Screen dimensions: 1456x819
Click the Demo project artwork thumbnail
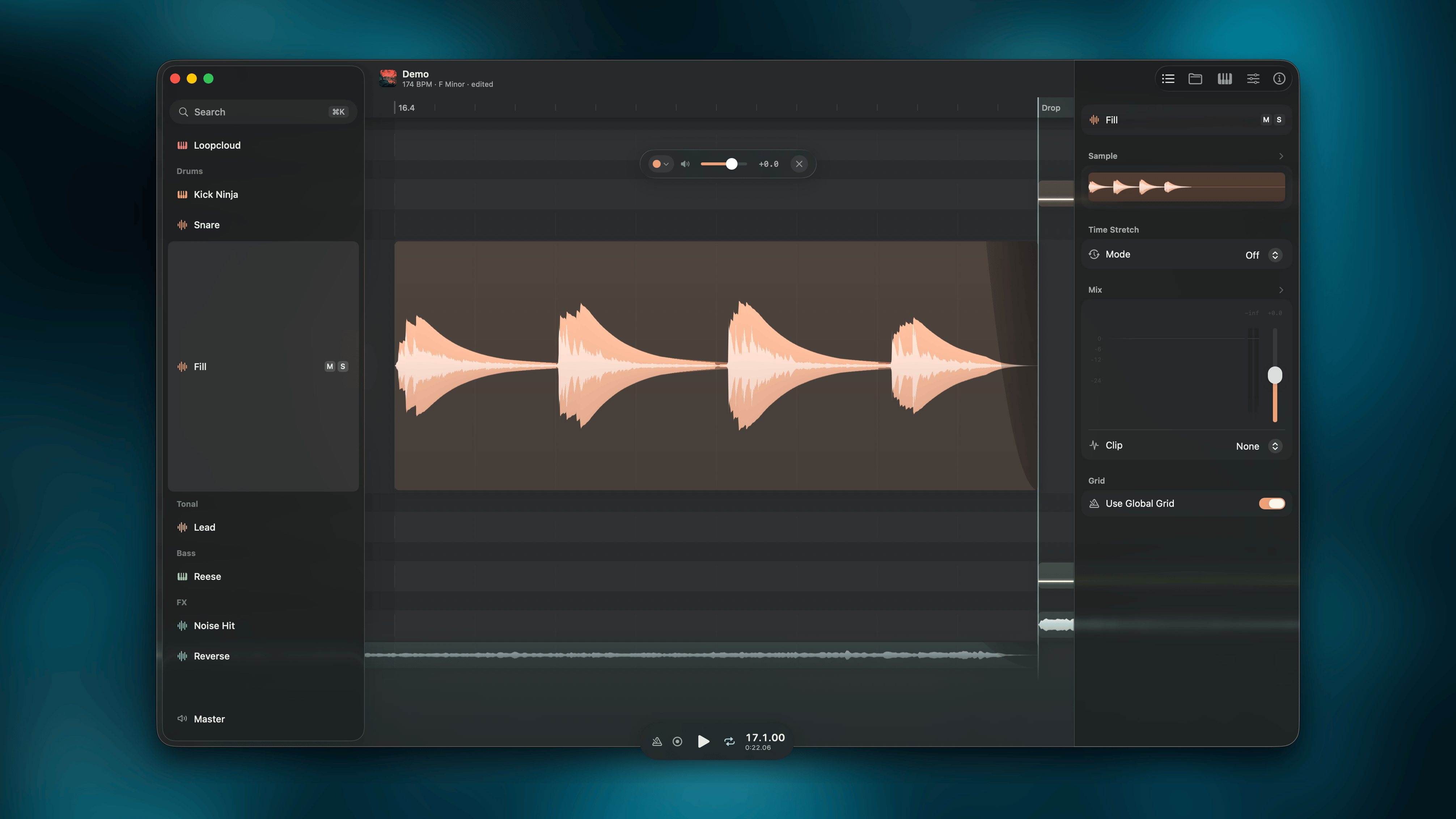tap(388, 78)
